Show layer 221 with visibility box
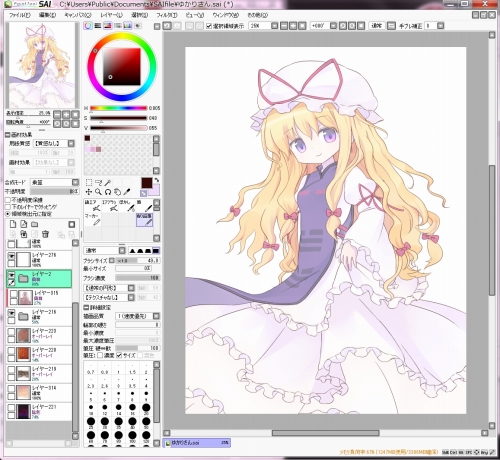This screenshot has height=460, width=500. pos(11,407)
